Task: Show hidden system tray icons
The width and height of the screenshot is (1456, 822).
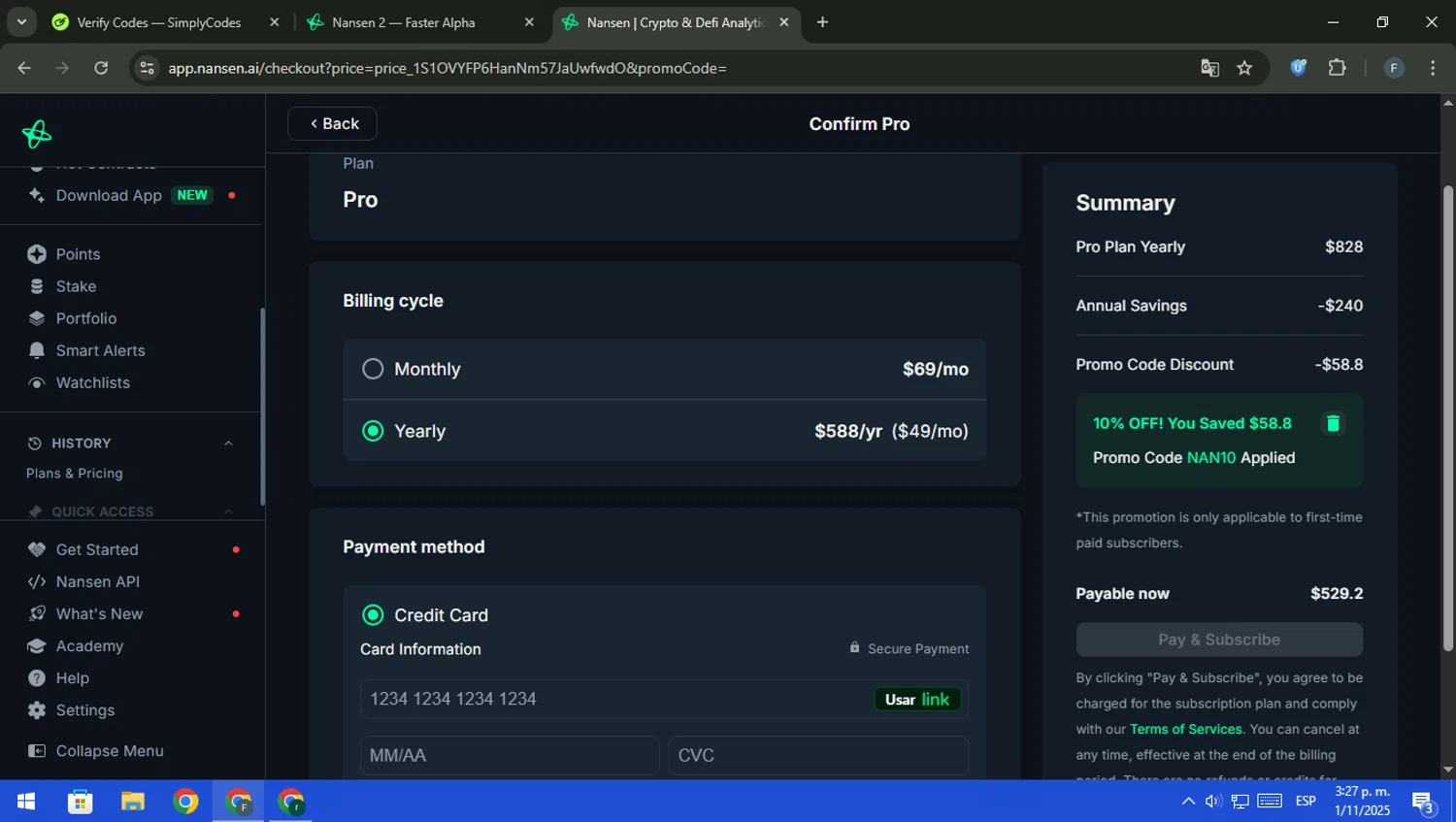Action: pos(1188,801)
